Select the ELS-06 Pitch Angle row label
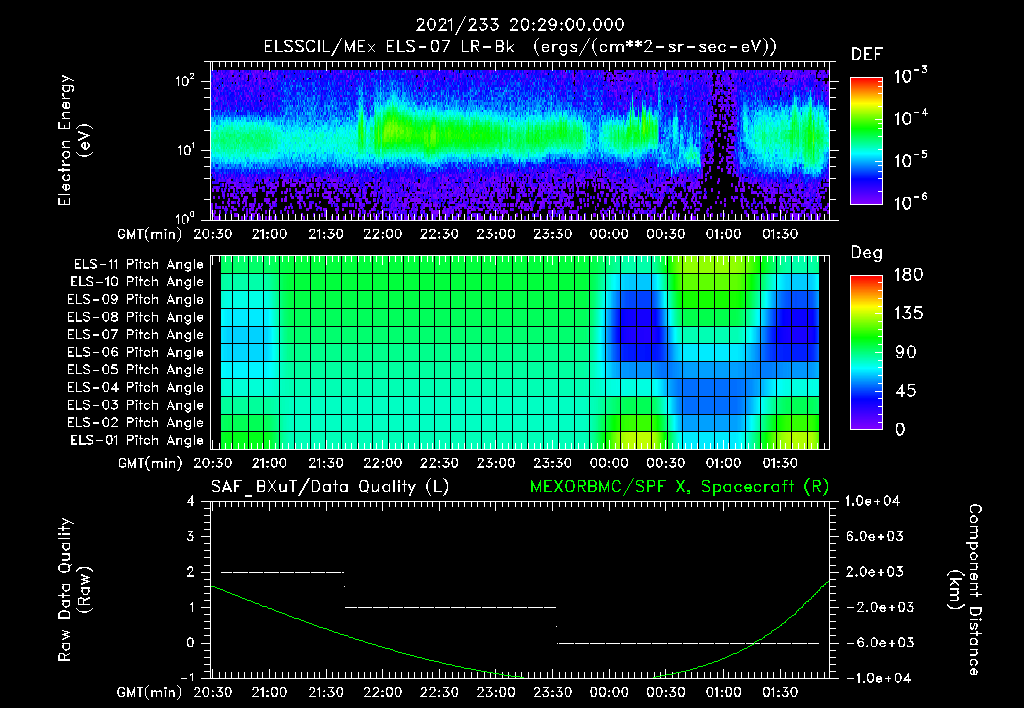Viewport: 1024px width, 708px height. [x=136, y=352]
